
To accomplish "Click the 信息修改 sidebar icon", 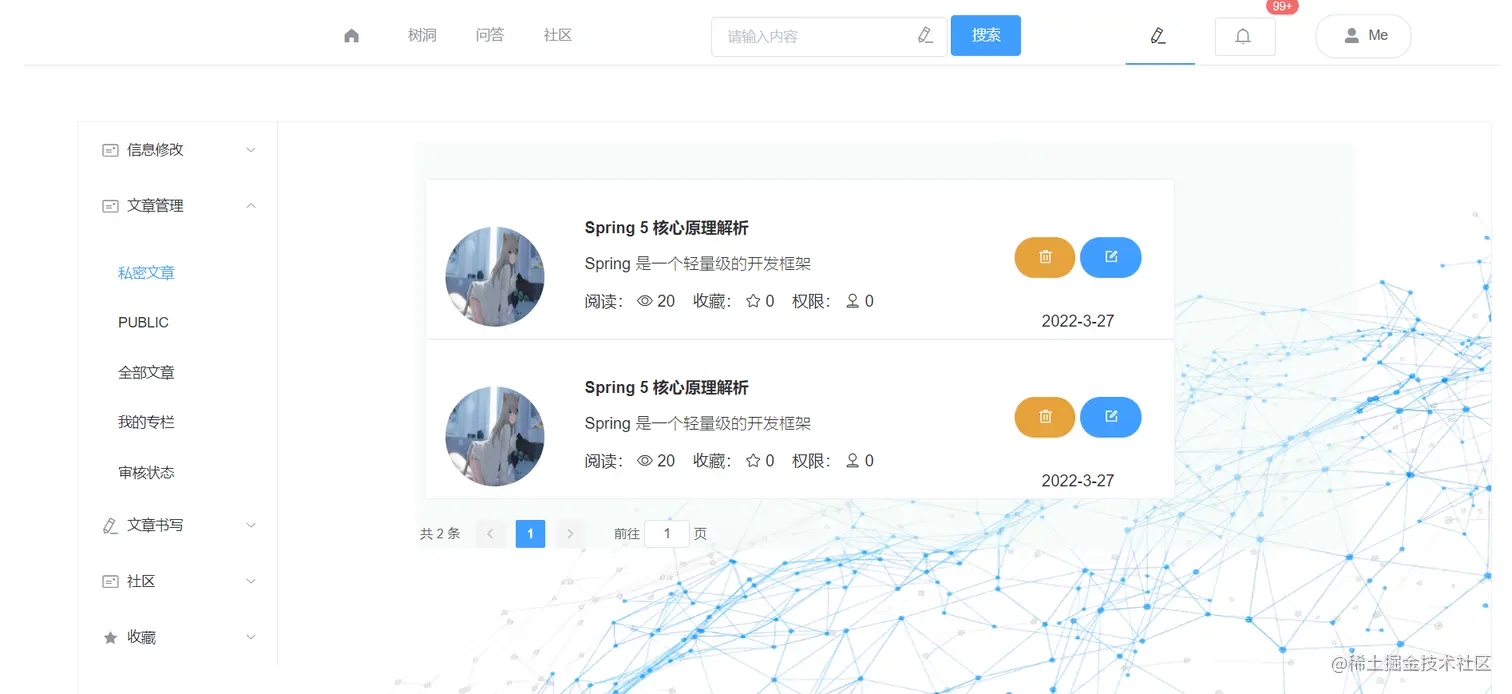I will [110, 149].
